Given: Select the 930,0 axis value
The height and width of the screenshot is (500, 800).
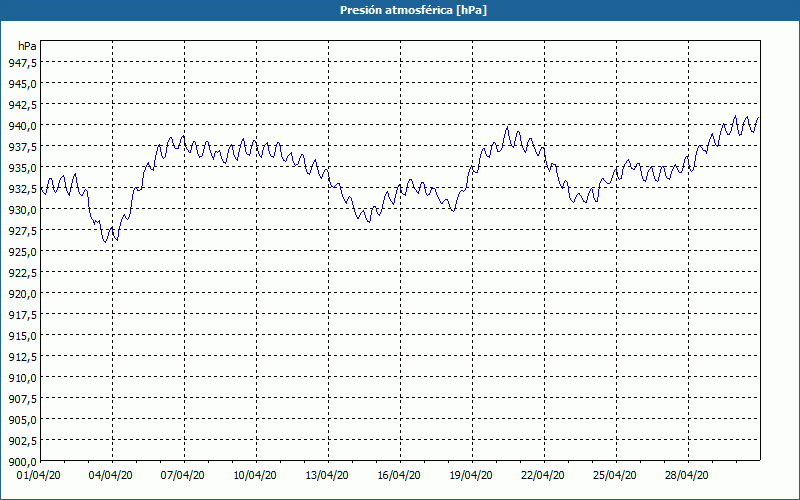Looking at the screenshot, I should click(x=22, y=210).
